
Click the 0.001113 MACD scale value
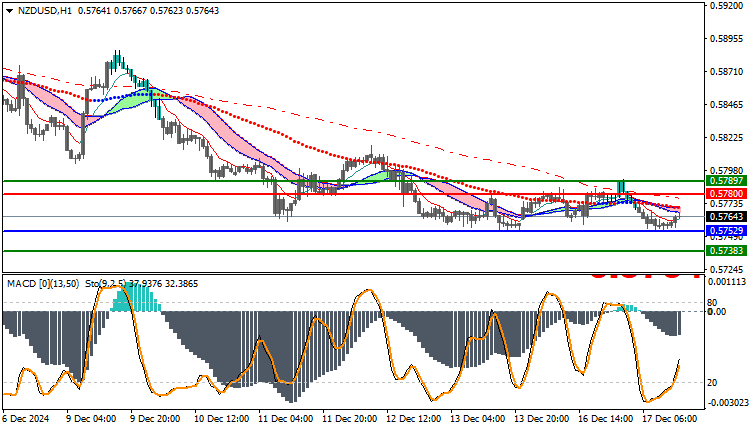pos(726,282)
